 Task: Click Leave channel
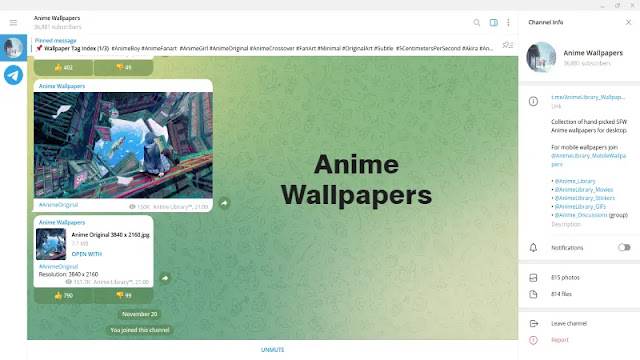(569, 323)
